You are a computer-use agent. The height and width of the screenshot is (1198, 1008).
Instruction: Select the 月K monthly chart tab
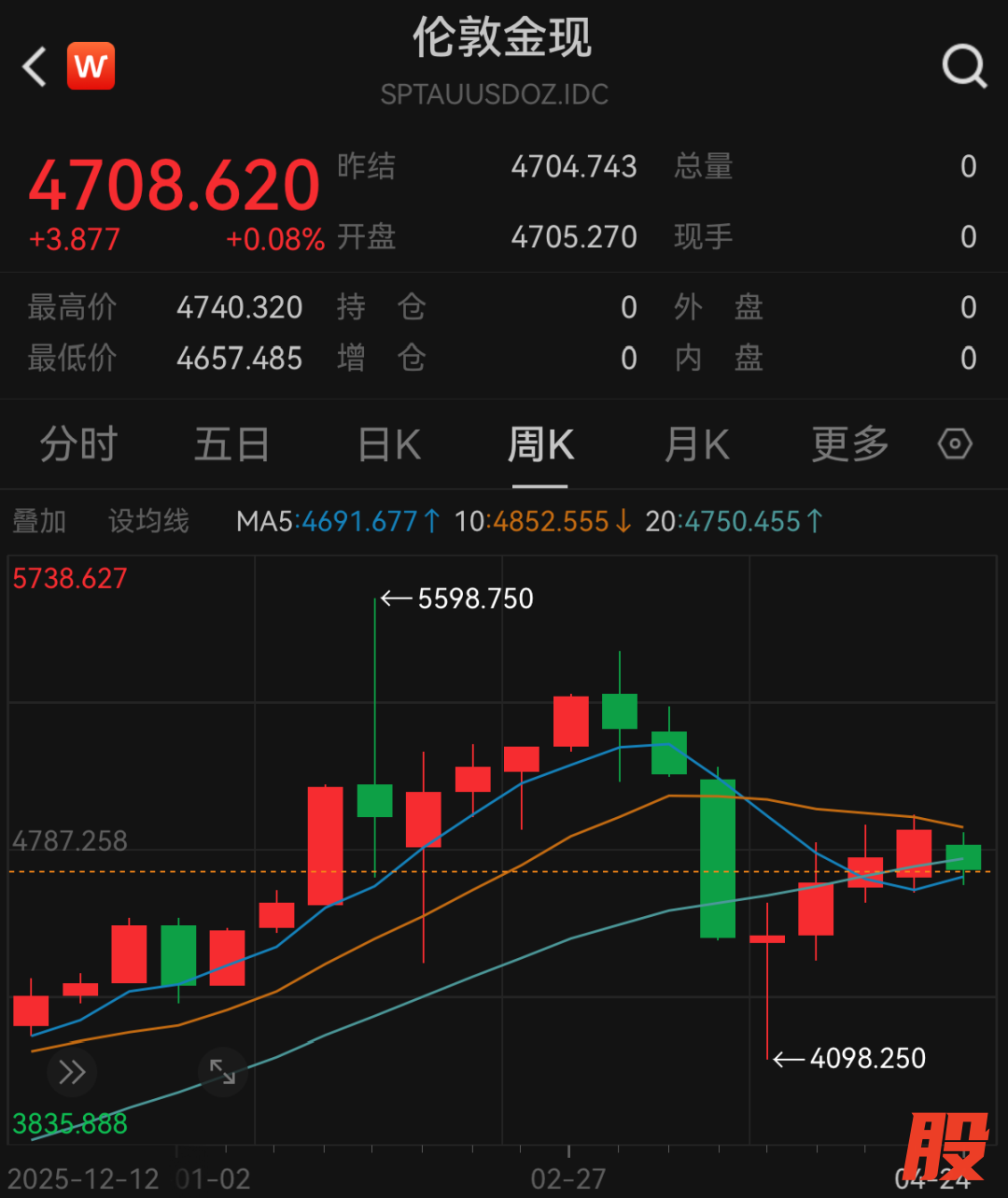coord(696,444)
